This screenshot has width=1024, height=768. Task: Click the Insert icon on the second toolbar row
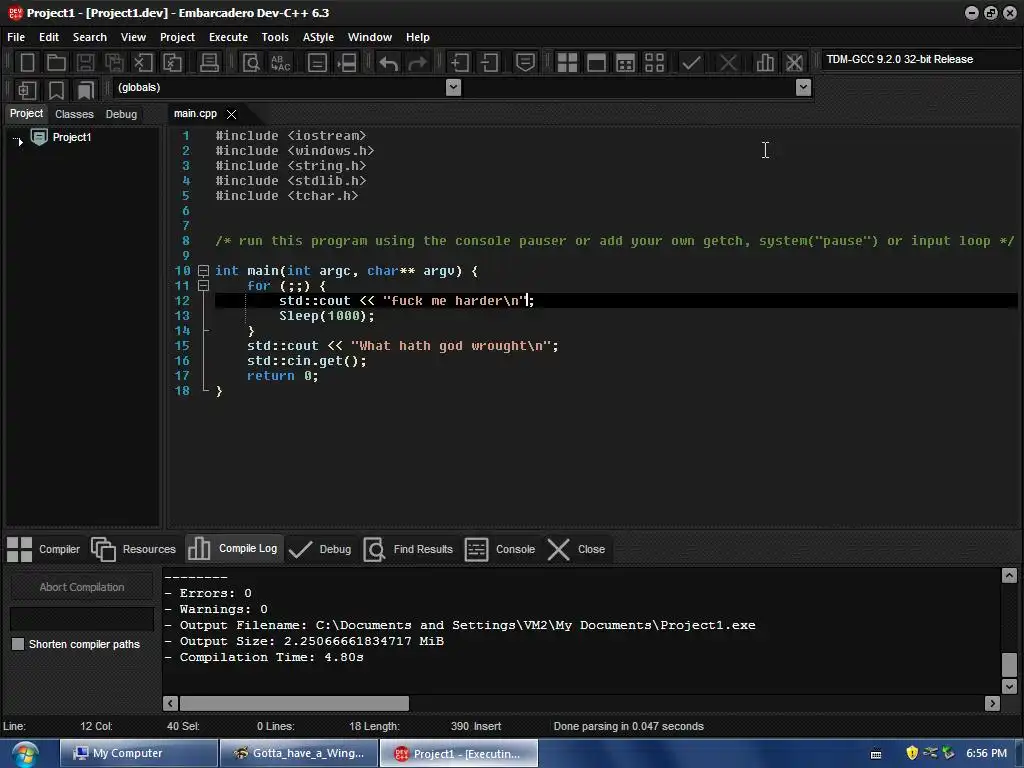[x=27, y=89]
